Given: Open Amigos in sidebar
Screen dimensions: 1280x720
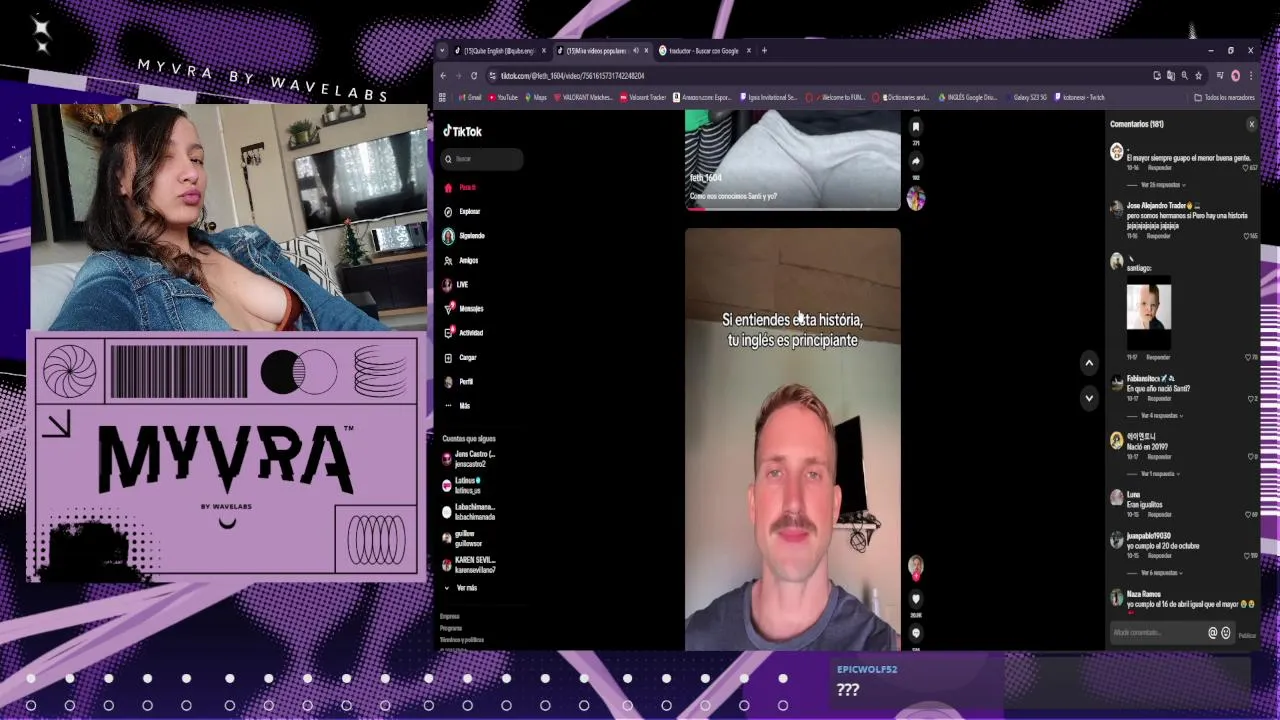Looking at the screenshot, I should (461, 260).
